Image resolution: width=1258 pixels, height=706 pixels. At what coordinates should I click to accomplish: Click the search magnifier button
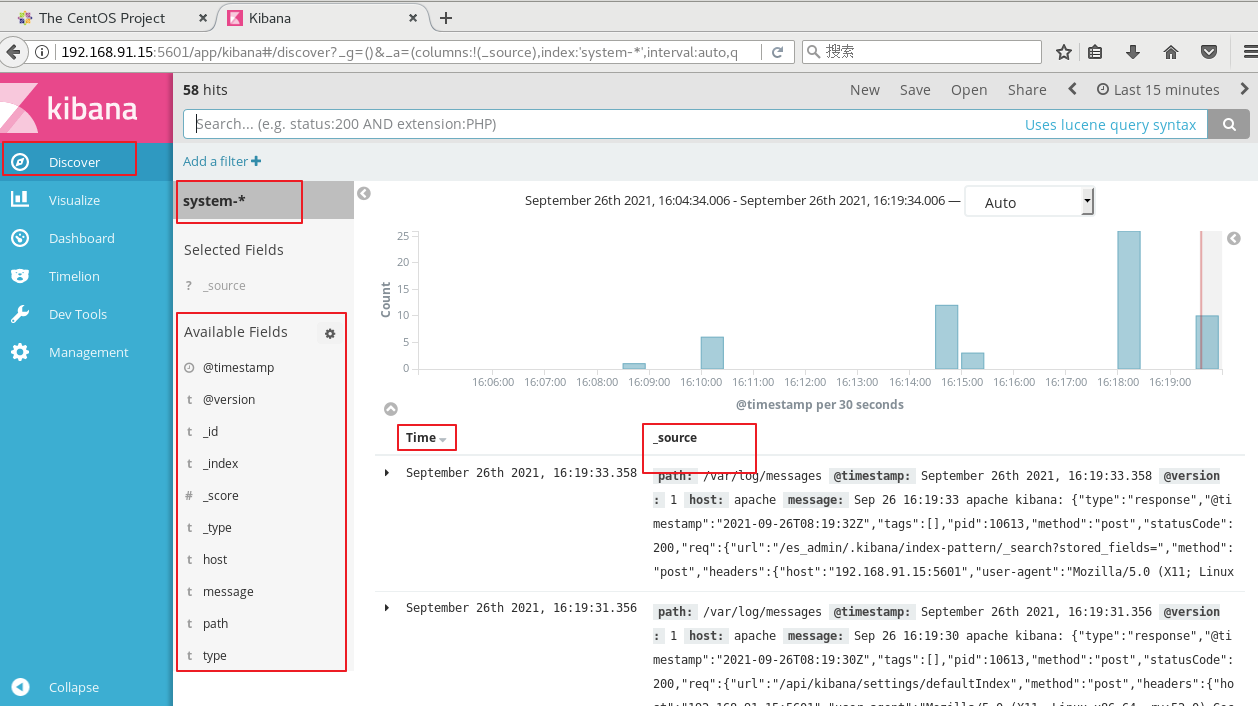click(1228, 125)
